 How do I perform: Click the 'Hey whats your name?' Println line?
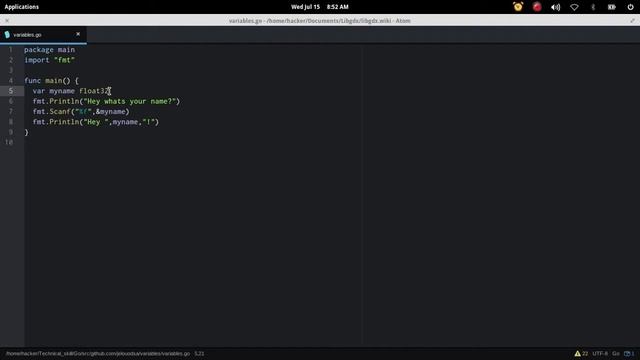[106, 101]
